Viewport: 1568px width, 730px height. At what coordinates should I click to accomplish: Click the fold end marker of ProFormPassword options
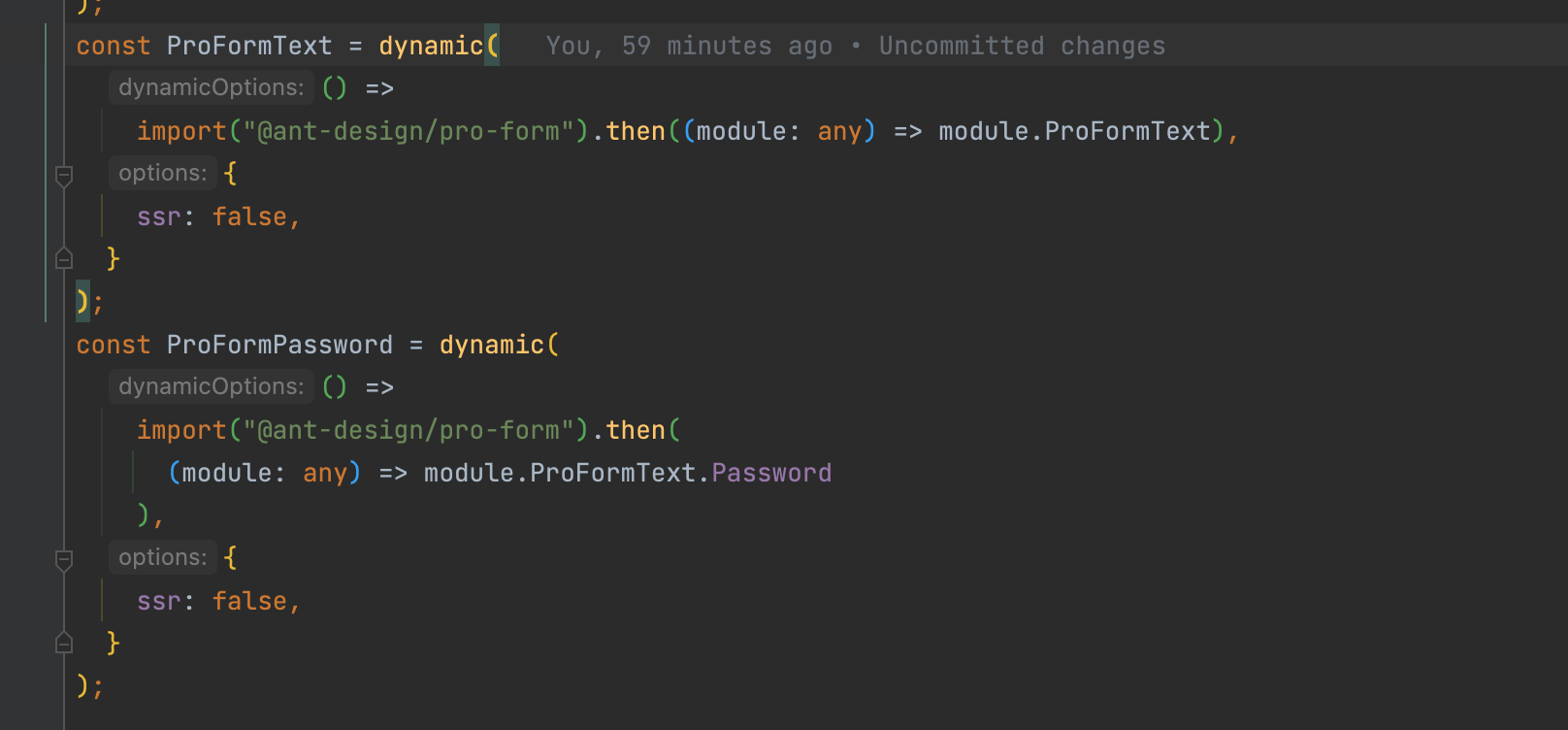(64, 643)
